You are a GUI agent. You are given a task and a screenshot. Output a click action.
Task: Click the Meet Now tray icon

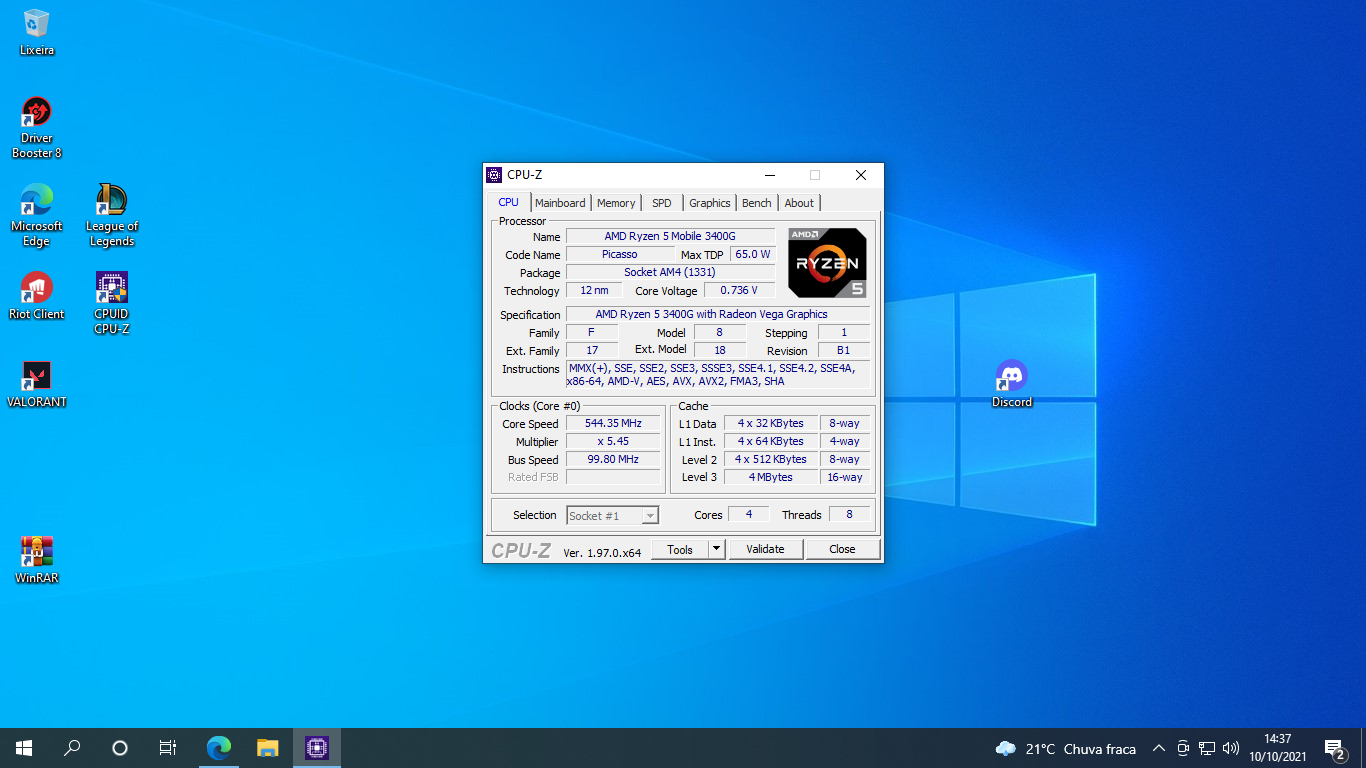pyautogui.click(x=1183, y=748)
